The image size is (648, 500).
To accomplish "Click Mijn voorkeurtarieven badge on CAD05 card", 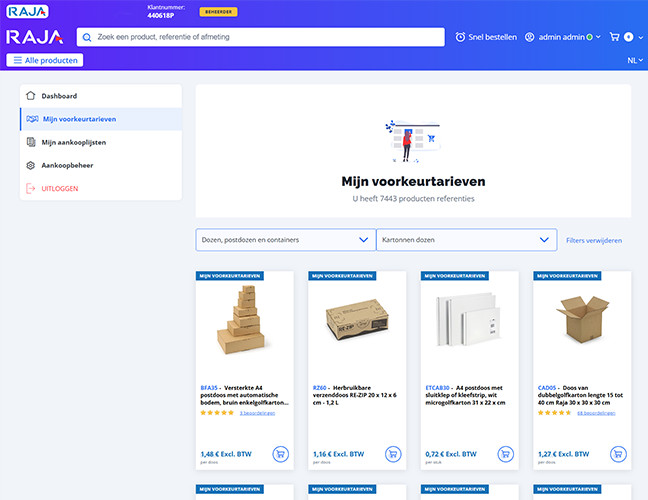I will (567, 276).
